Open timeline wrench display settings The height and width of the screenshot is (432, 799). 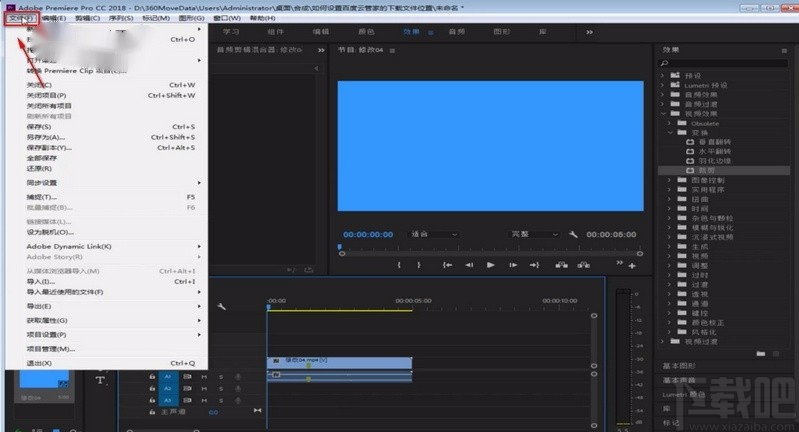221,306
